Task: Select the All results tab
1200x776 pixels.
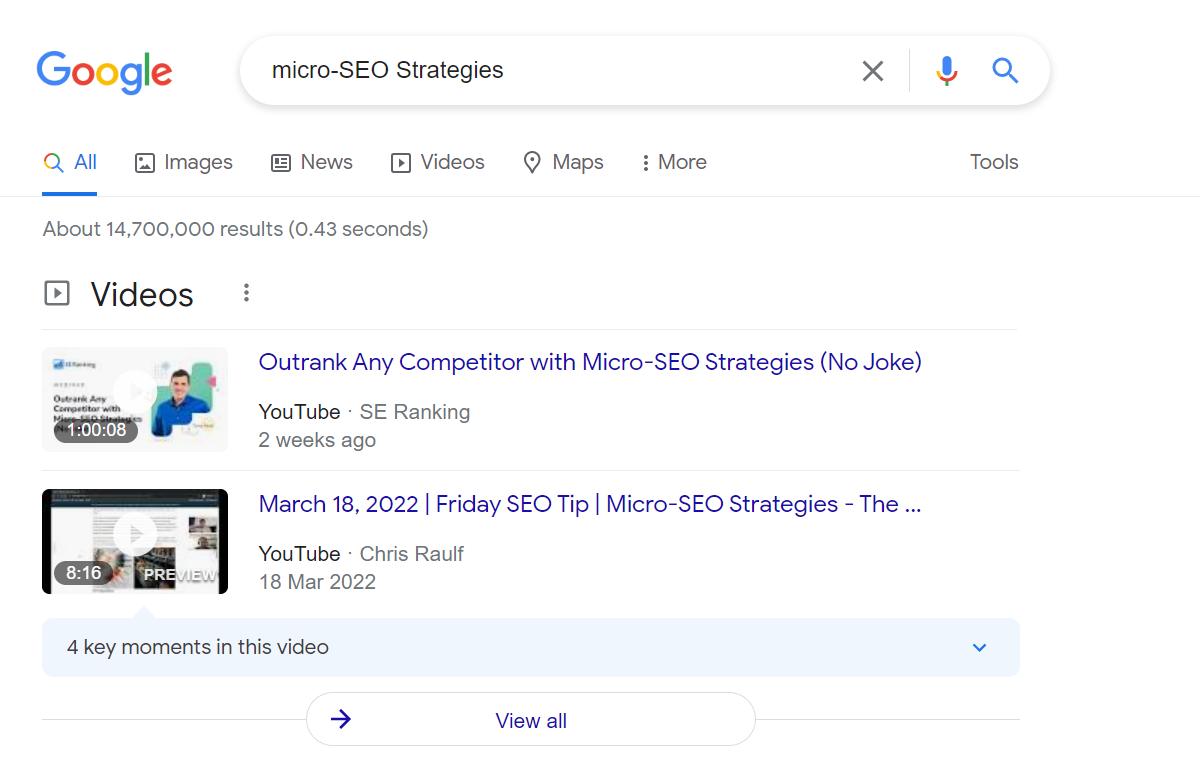Action: click(71, 162)
